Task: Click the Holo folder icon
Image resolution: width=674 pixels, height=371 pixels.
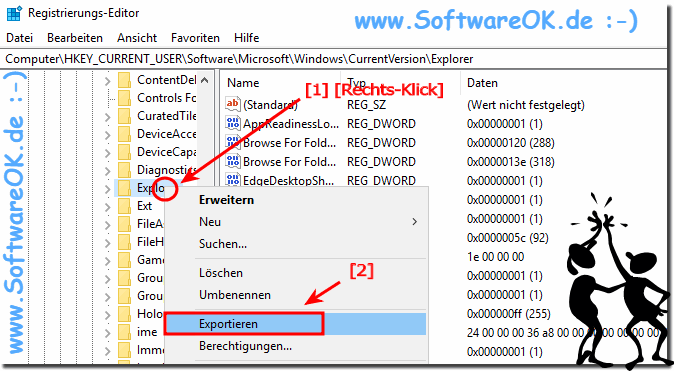Action: click(x=125, y=314)
